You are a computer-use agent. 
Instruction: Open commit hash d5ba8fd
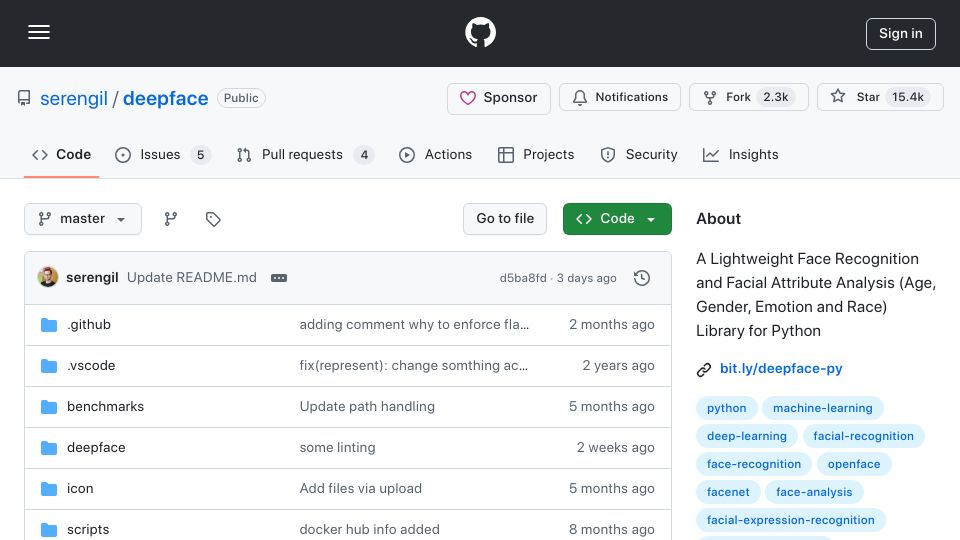pos(523,278)
